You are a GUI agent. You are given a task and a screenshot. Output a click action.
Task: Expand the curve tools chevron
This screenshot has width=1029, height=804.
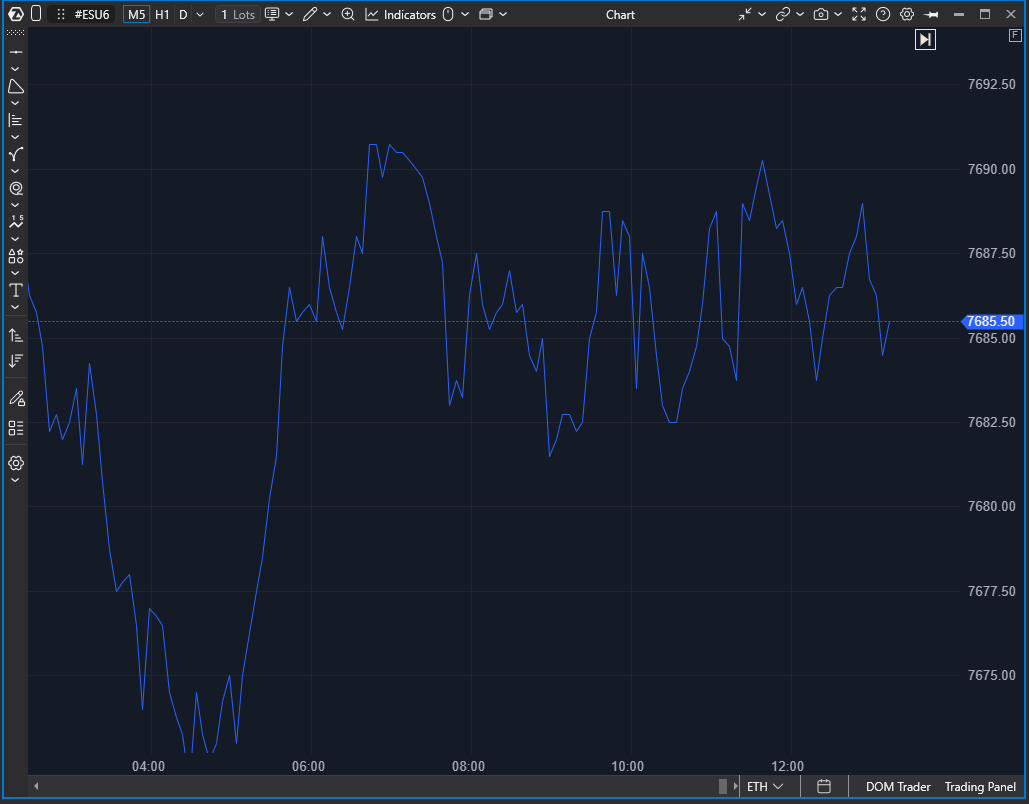(x=16, y=171)
